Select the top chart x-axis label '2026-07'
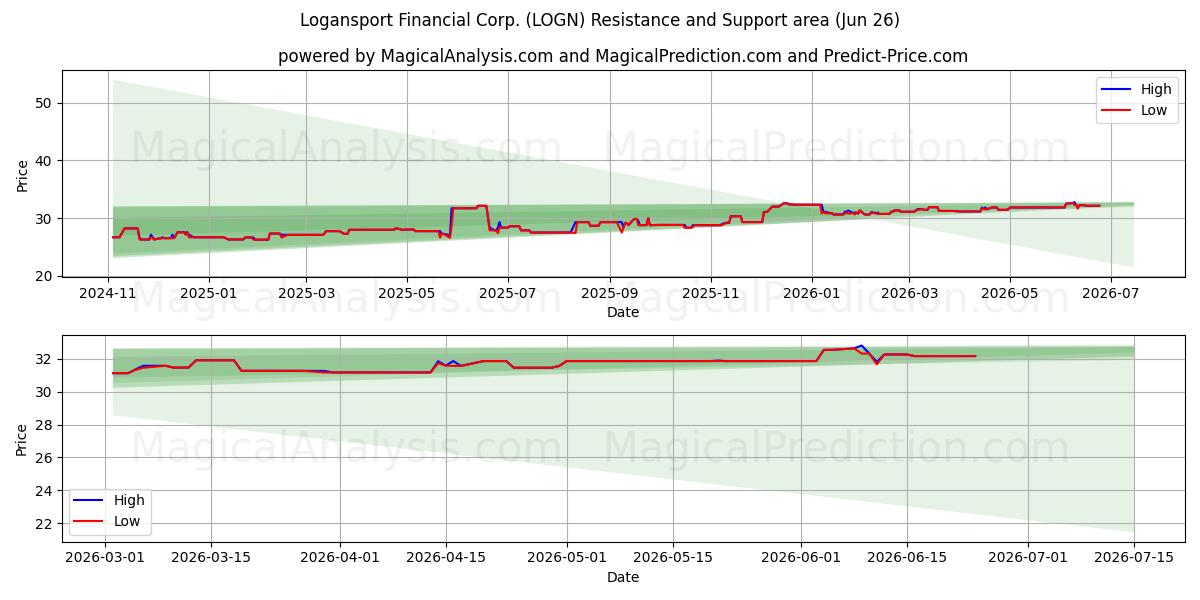The width and height of the screenshot is (1200, 600). click(1110, 296)
